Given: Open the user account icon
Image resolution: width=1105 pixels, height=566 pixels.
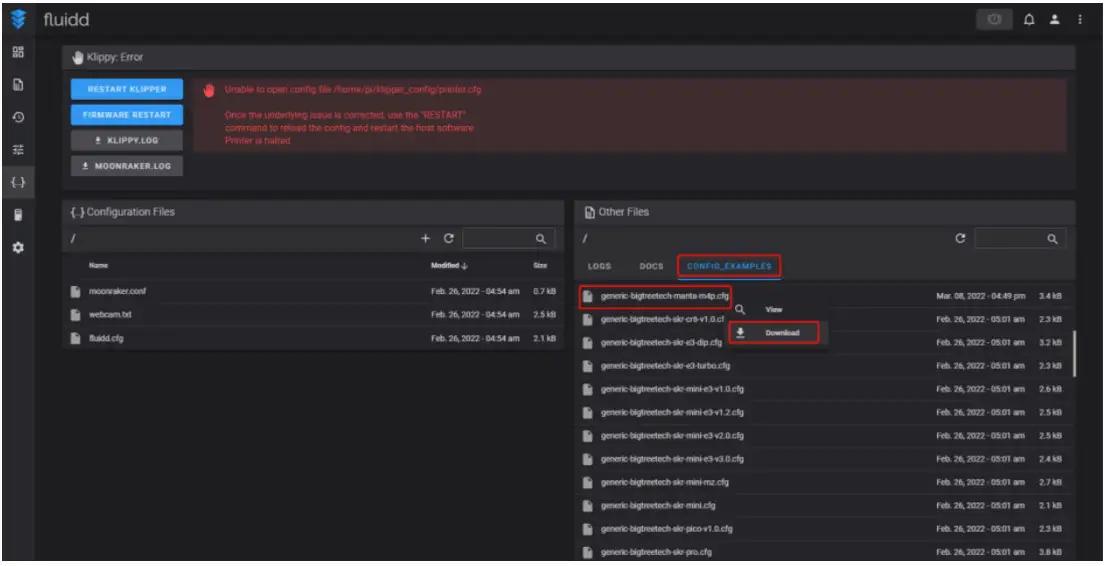Looking at the screenshot, I should point(1054,20).
